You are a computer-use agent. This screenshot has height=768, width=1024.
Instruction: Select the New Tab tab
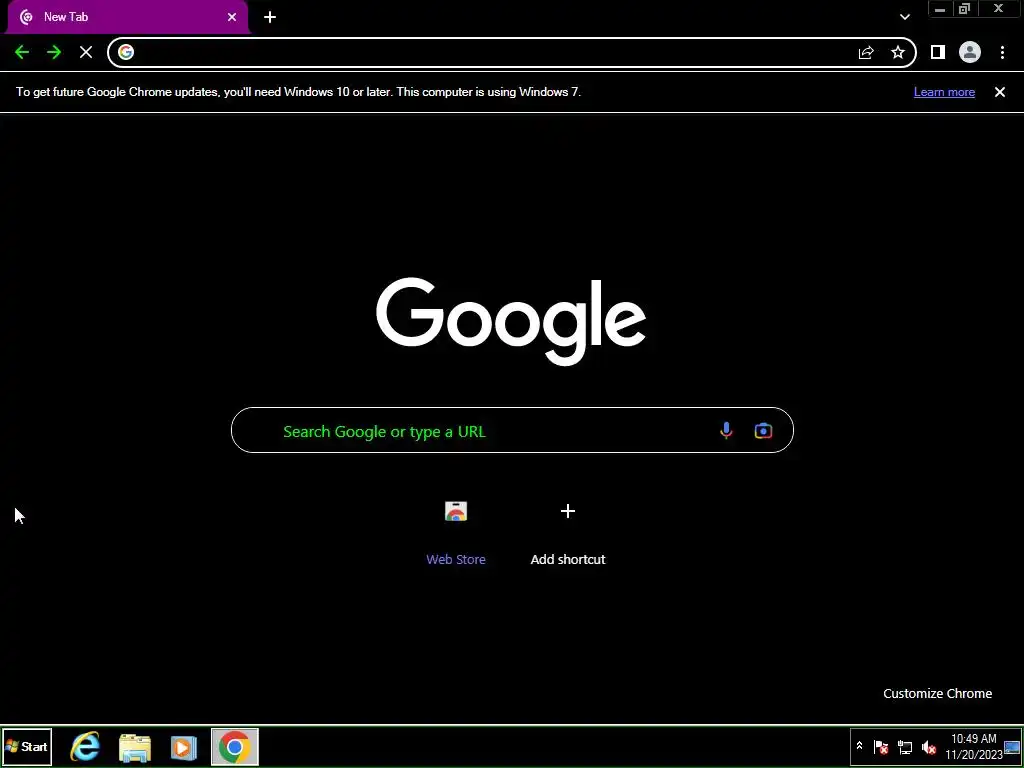point(127,17)
